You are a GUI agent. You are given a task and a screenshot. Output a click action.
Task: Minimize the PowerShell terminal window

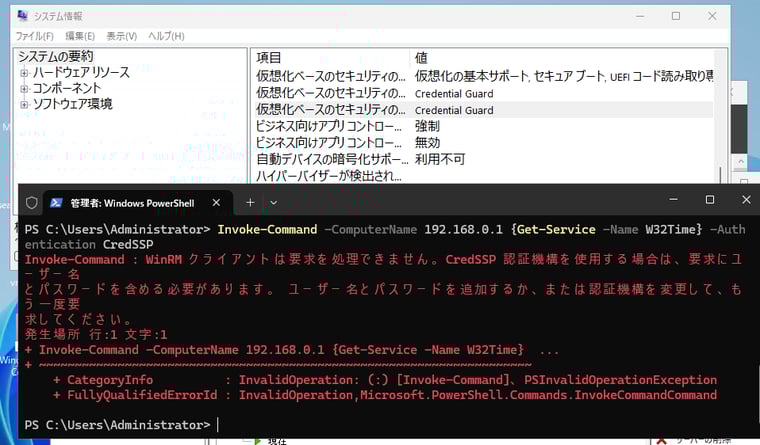(673, 200)
